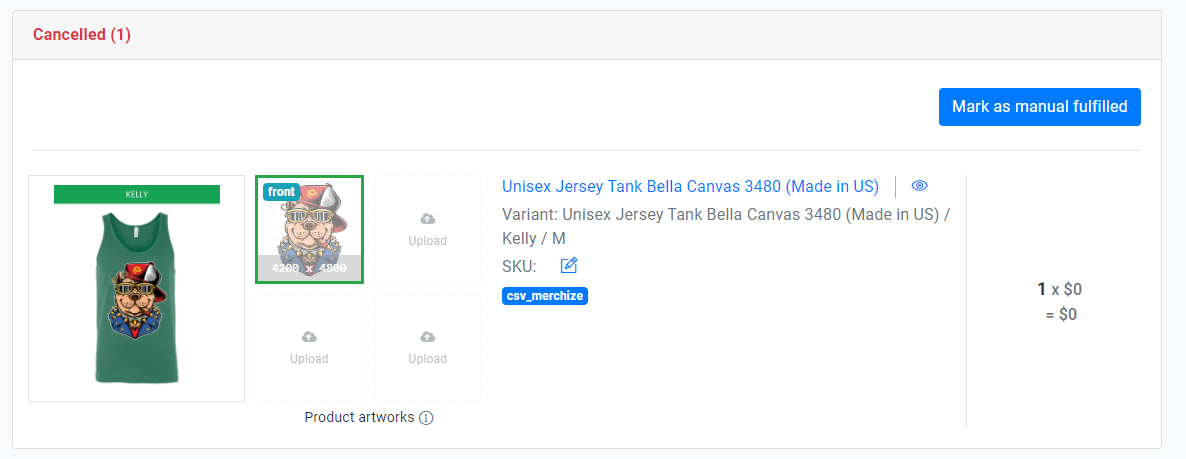Edit the SKU with the pencil icon
This screenshot has width=1186, height=459.
point(569,265)
